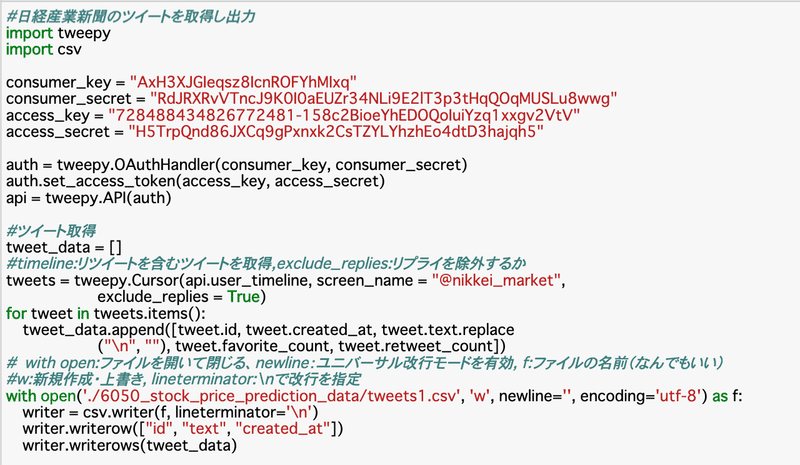Viewport: 800px width, 465px height.
Task: Click the tweets1.csv file path string
Action: 269,396
